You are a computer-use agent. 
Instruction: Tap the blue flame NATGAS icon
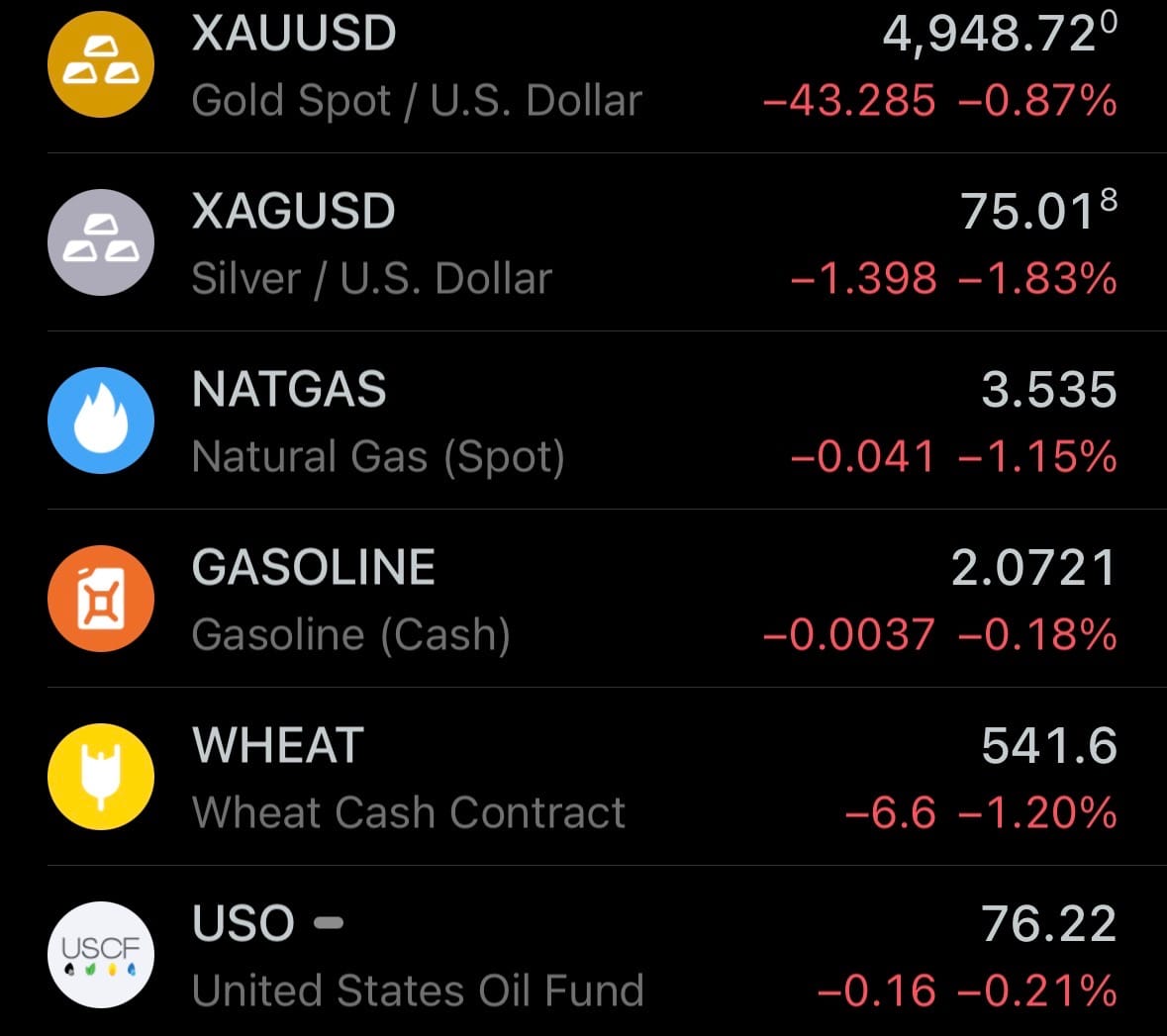[x=101, y=421]
